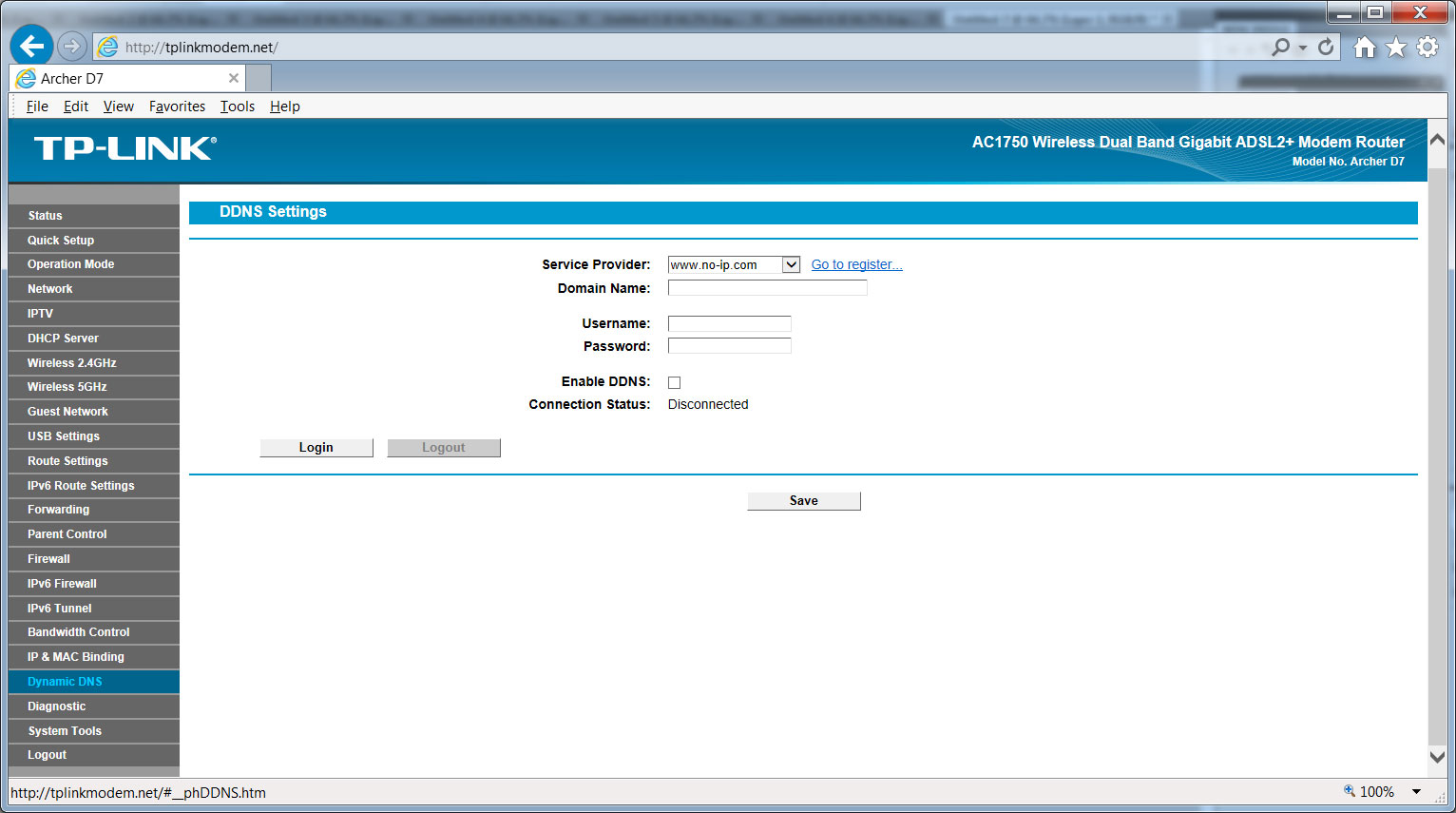Viewport: 1456px width, 813px height.
Task: Open IPv6 Tunnel in the sidebar
Action: tap(93, 609)
